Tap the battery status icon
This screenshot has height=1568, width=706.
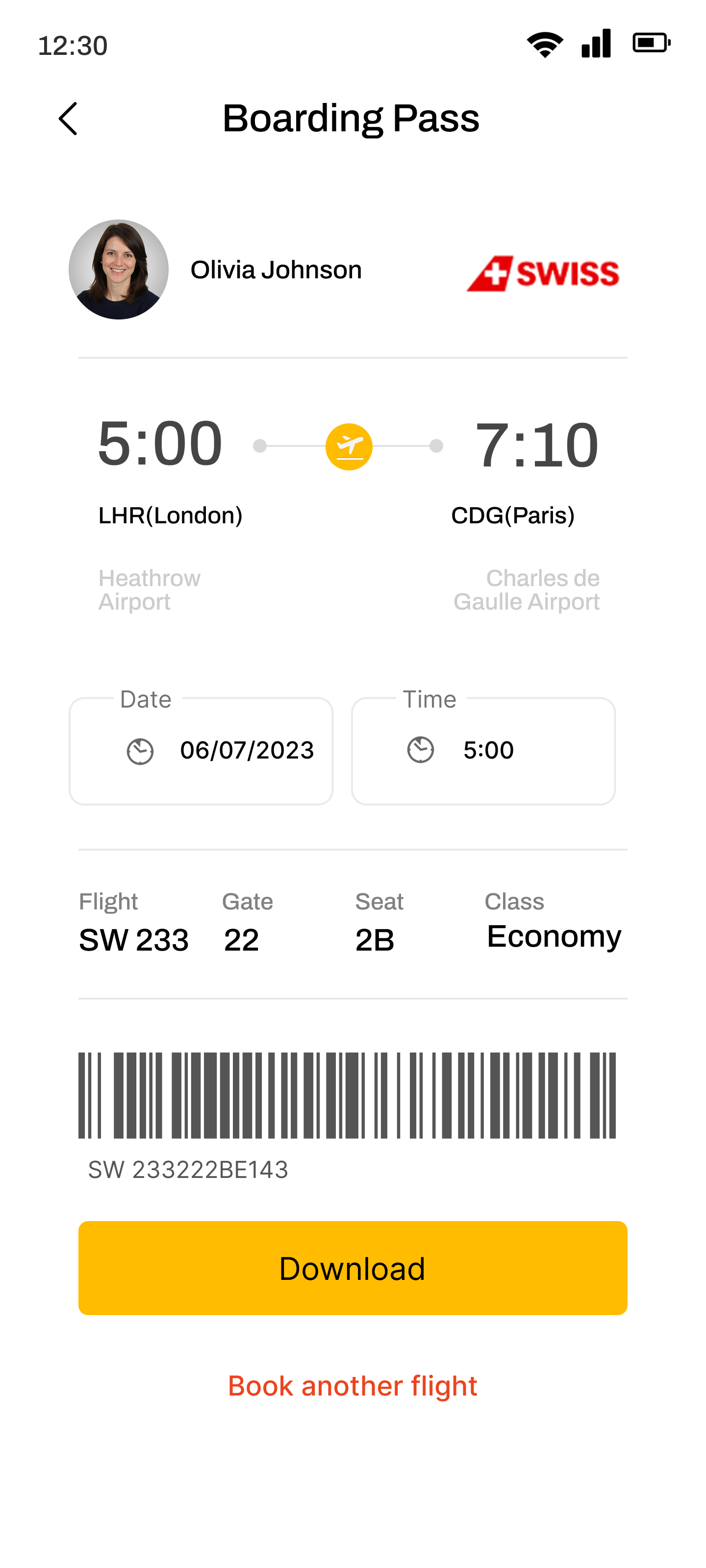point(651,43)
